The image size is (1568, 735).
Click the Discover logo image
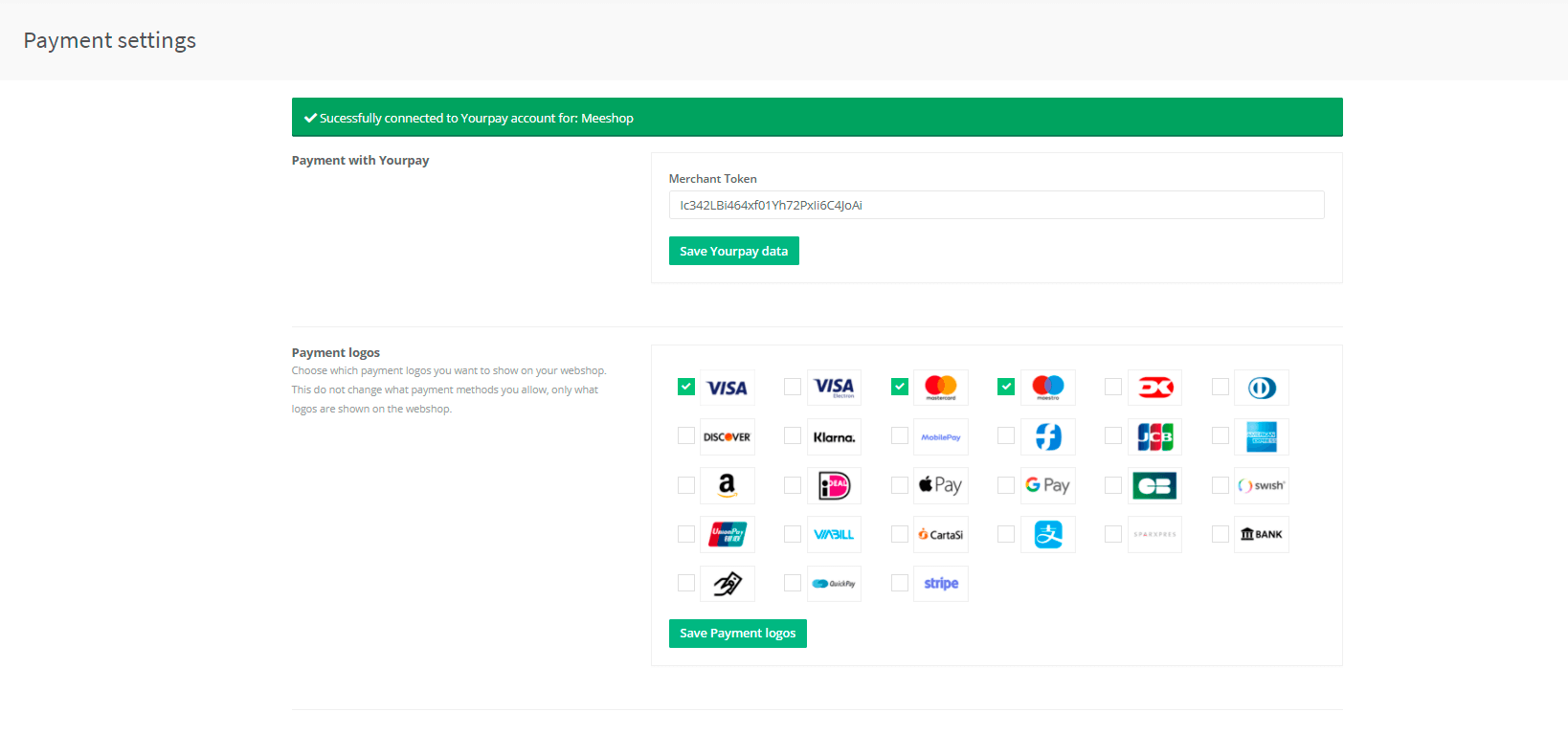pos(728,436)
